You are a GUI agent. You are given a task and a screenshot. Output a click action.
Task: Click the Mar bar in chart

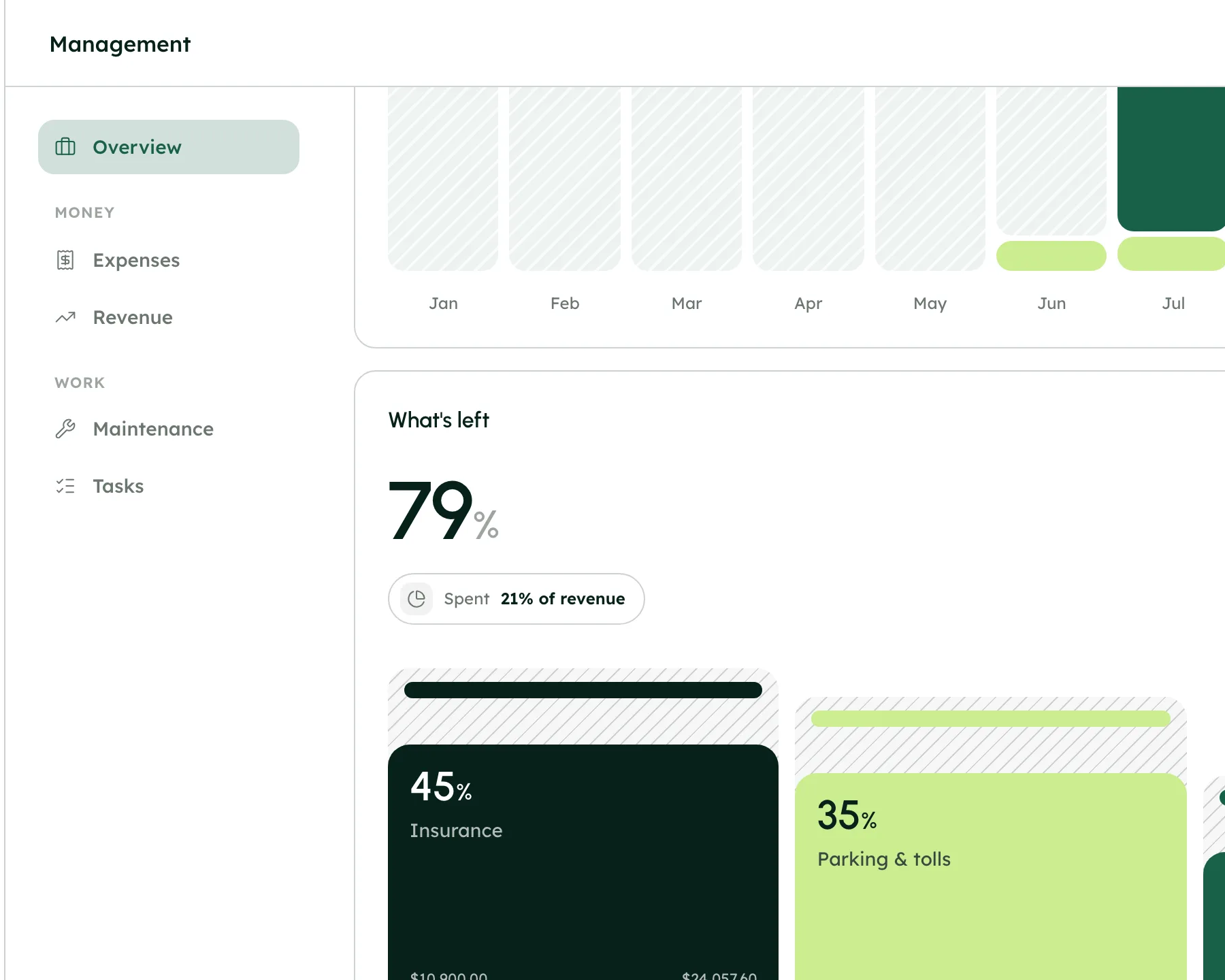coord(687,178)
